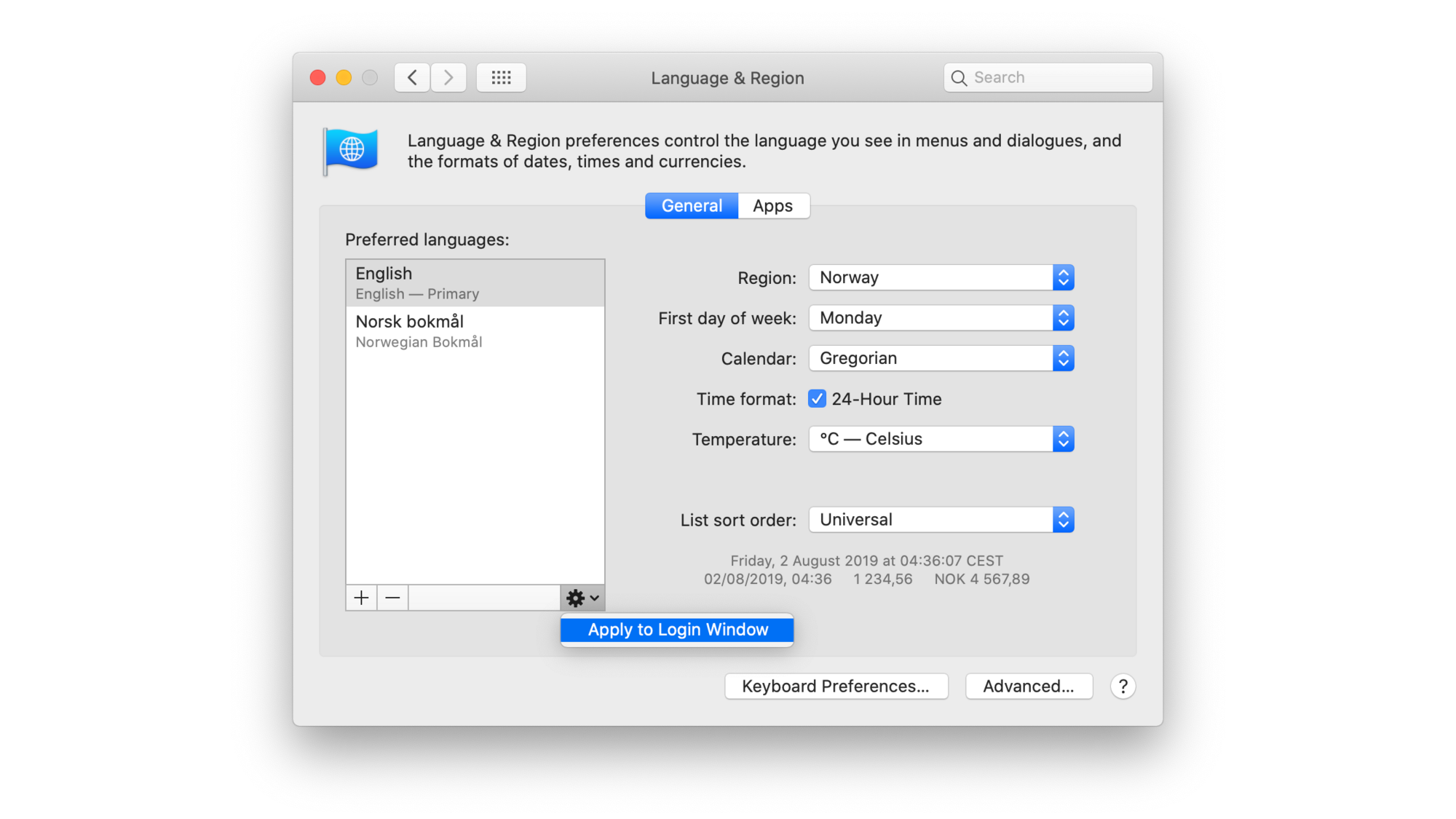This screenshot has width=1456, height=819.
Task: Select the General tab
Action: tap(692, 205)
